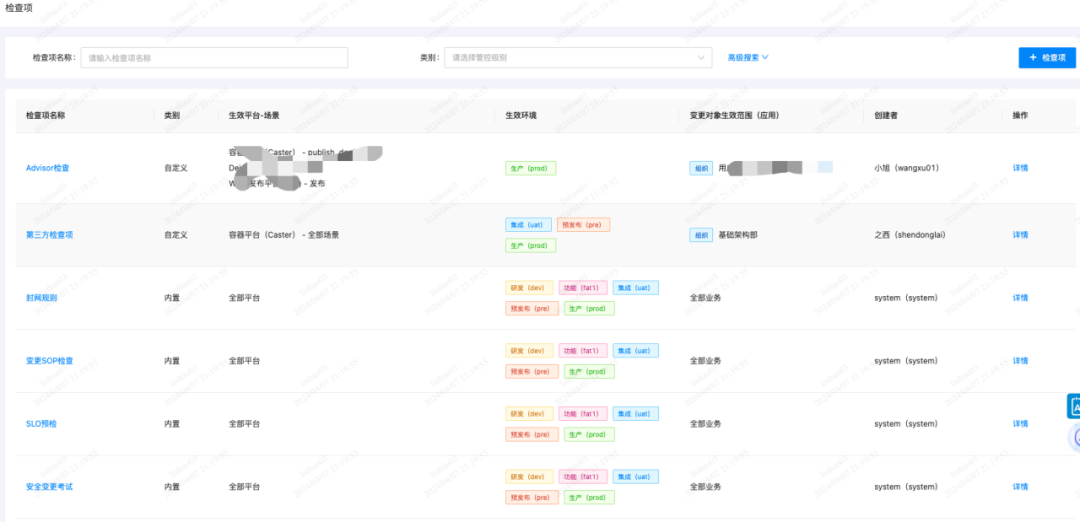The height and width of the screenshot is (522, 1080).
Task: Click the 检查项名称 search input field
Action: [214, 58]
